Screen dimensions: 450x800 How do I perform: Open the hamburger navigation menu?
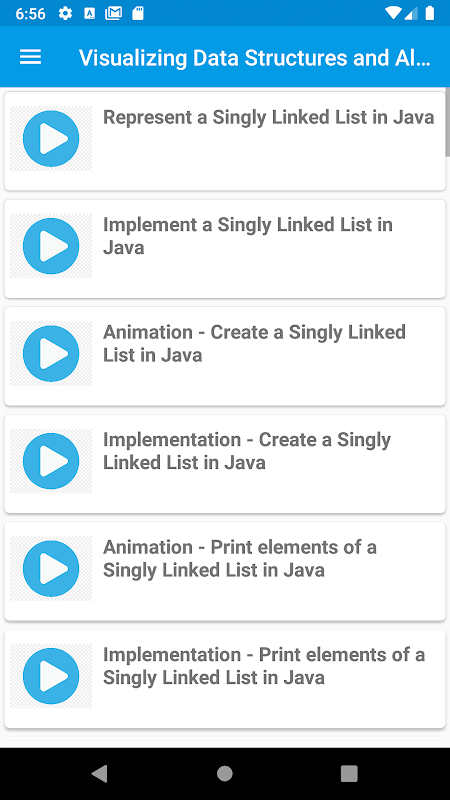click(31, 57)
